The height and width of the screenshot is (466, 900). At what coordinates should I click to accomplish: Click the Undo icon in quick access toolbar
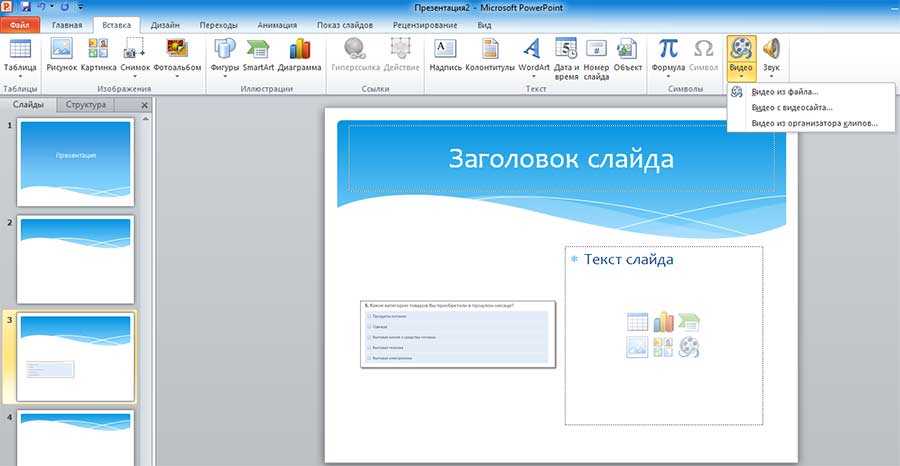click(41, 7)
